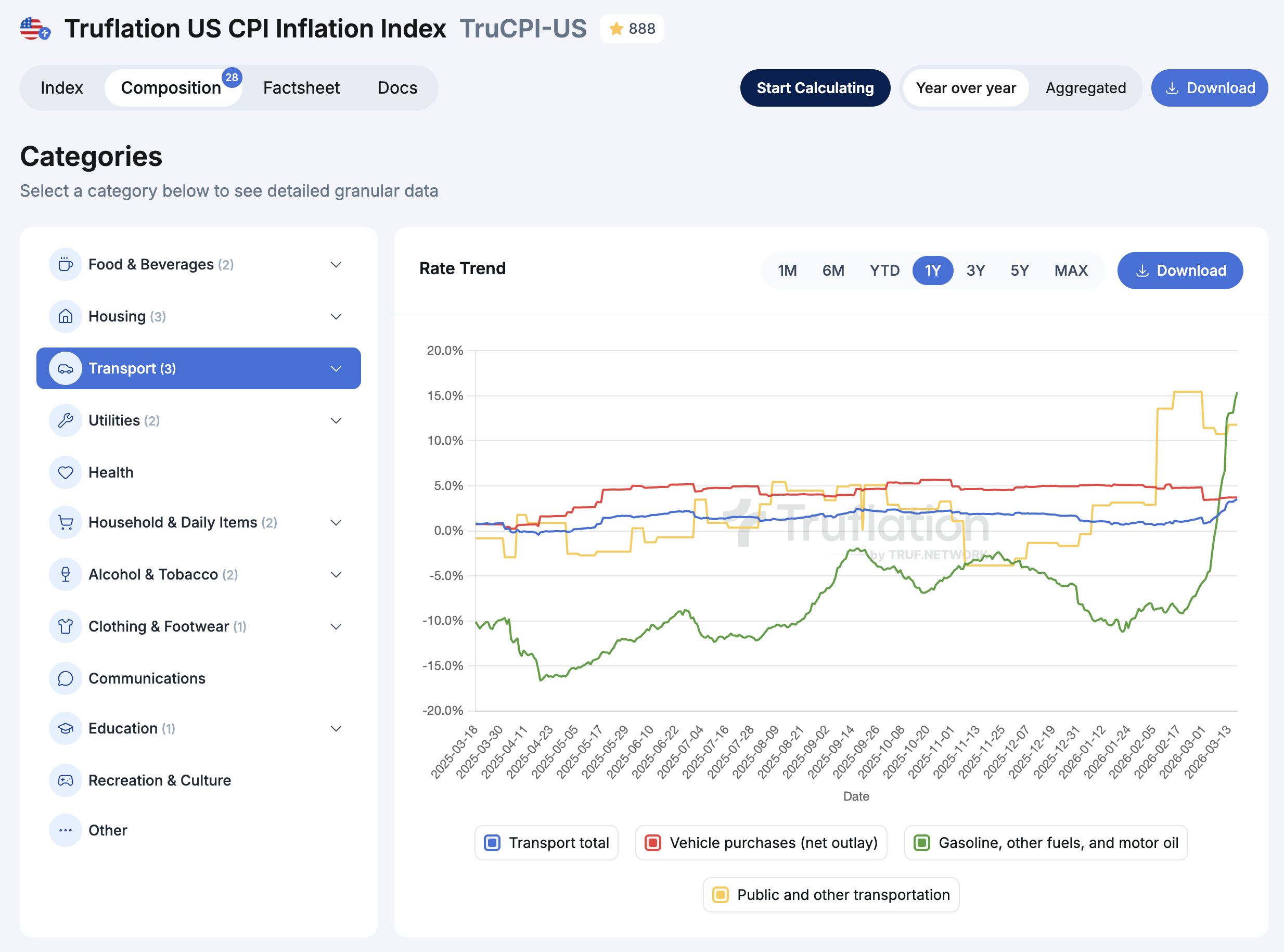Open the Factsheet tab
1284x952 pixels.
301,88
